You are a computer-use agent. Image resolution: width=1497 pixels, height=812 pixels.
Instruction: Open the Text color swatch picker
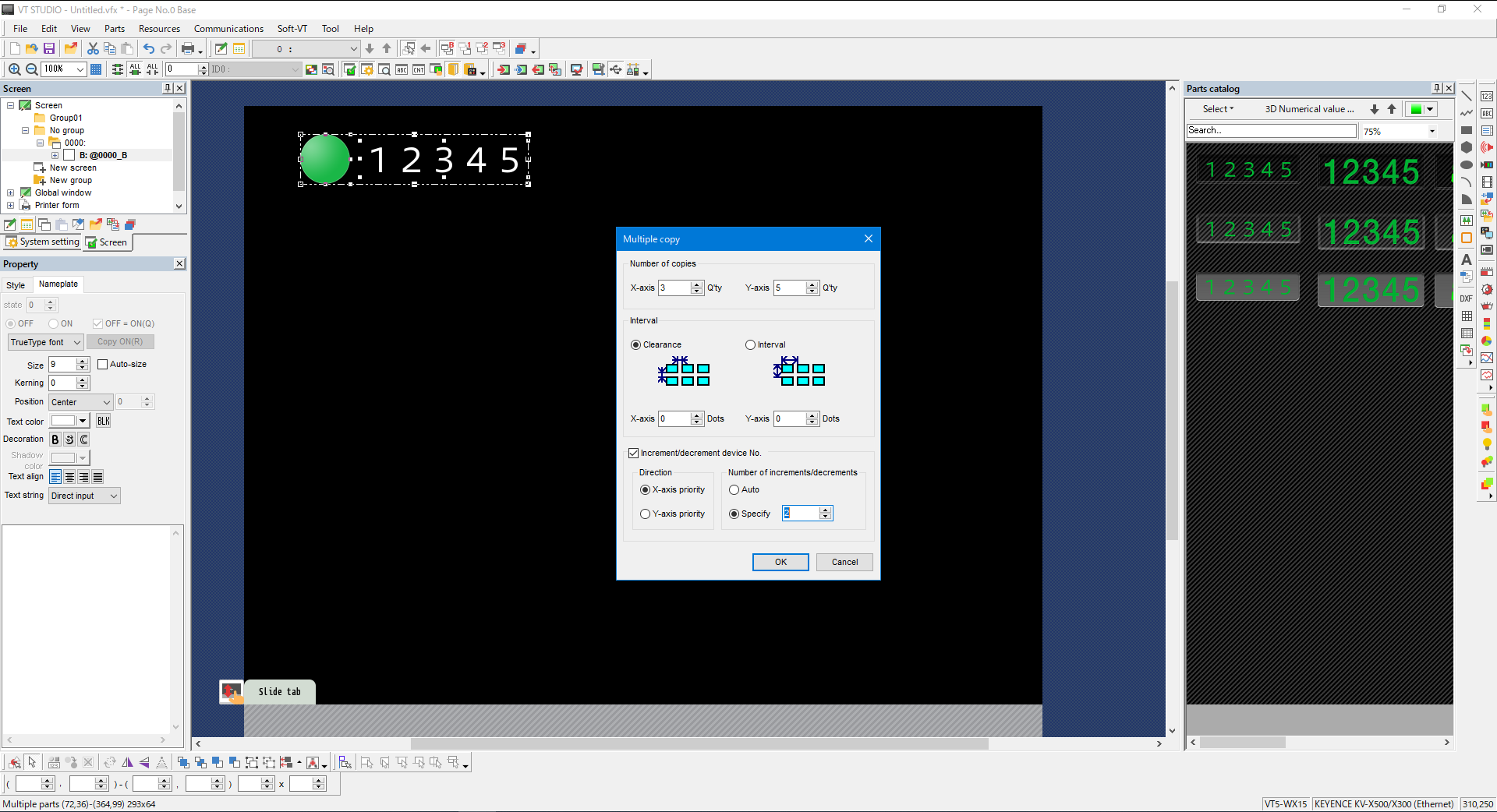point(82,421)
